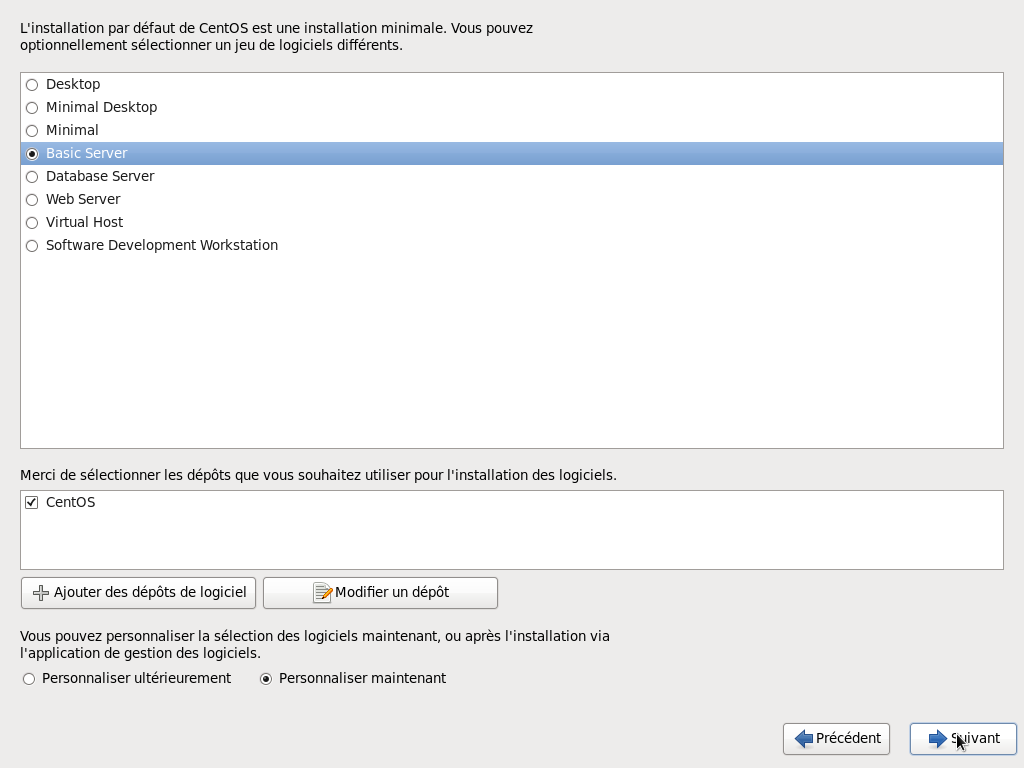Pick the Virtual Host radio button
1024x768 pixels.
pyautogui.click(x=32, y=223)
